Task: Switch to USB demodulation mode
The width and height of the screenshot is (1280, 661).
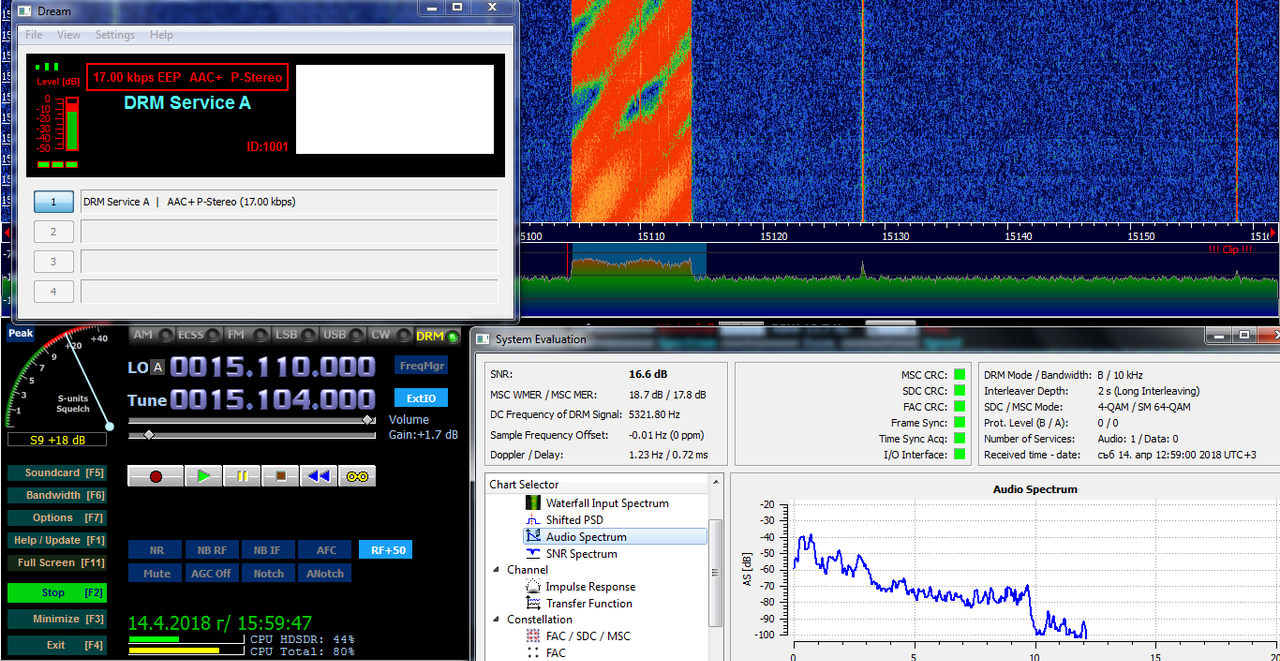Action: (x=333, y=335)
